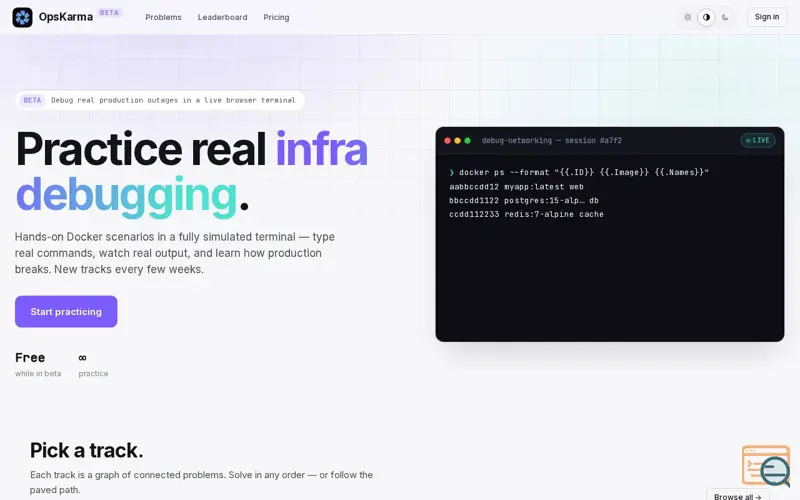Open the Pricing nav link
Image resolution: width=800 pixels, height=500 pixels.
[x=276, y=17]
